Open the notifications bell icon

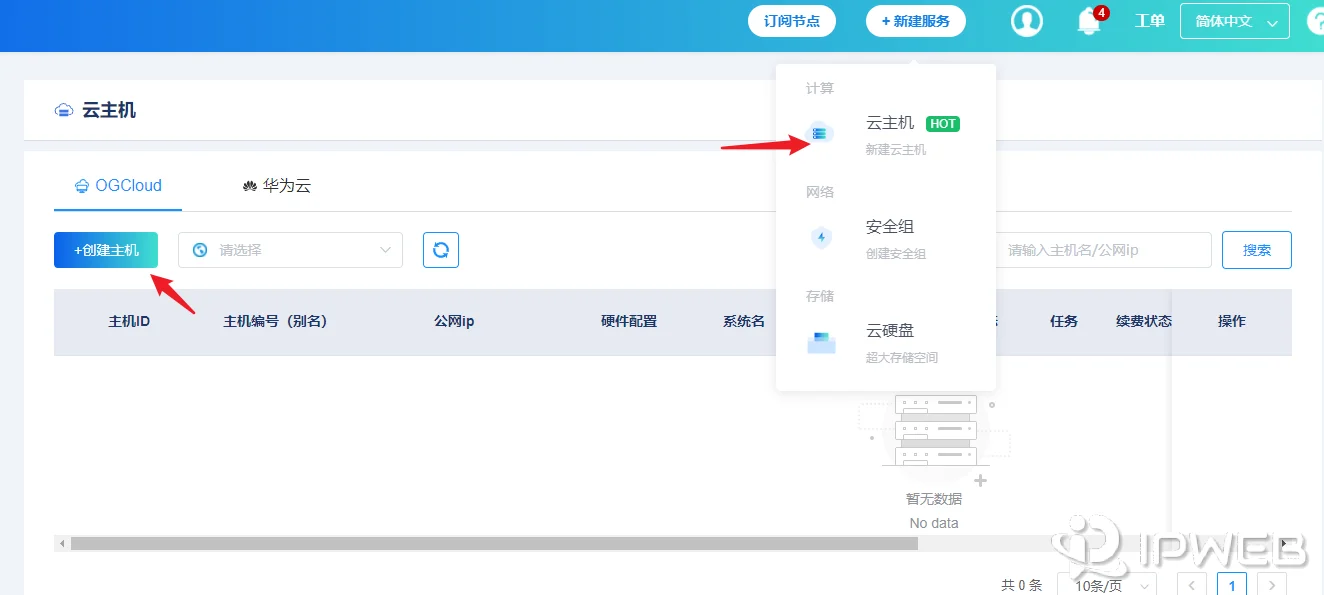pyautogui.click(x=1088, y=20)
